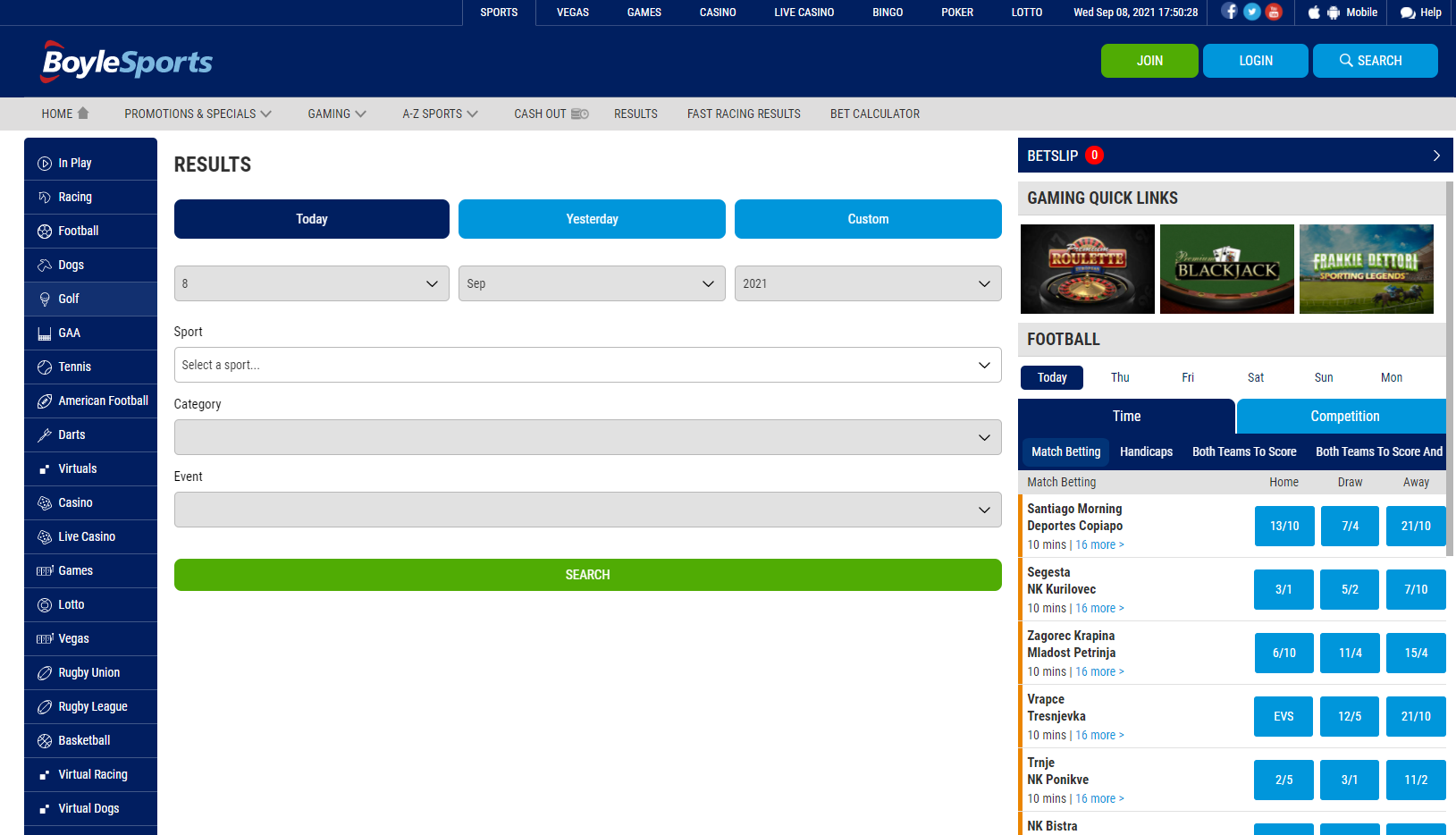Screen dimensions: 1456x835
Task: Open the Select a sport dropdown
Action: tap(588, 365)
